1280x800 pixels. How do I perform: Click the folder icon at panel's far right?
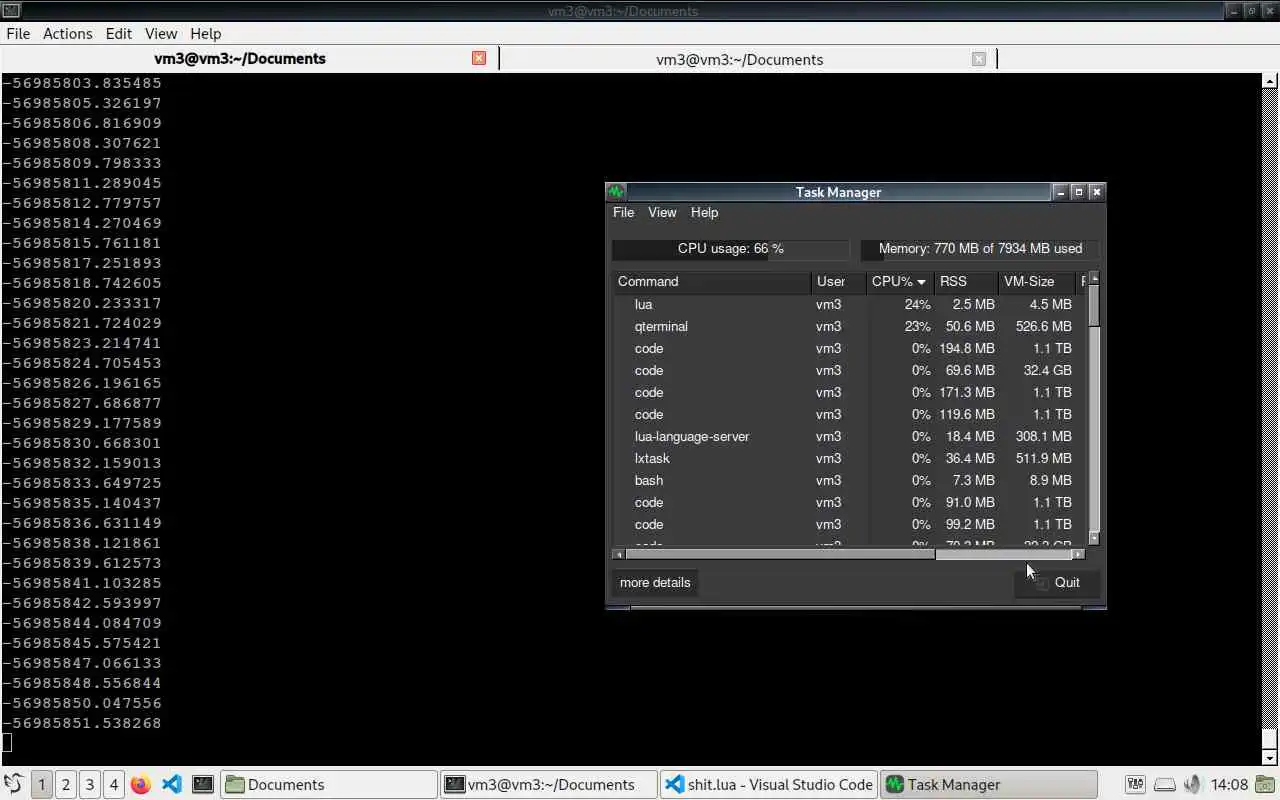(1265, 784)
